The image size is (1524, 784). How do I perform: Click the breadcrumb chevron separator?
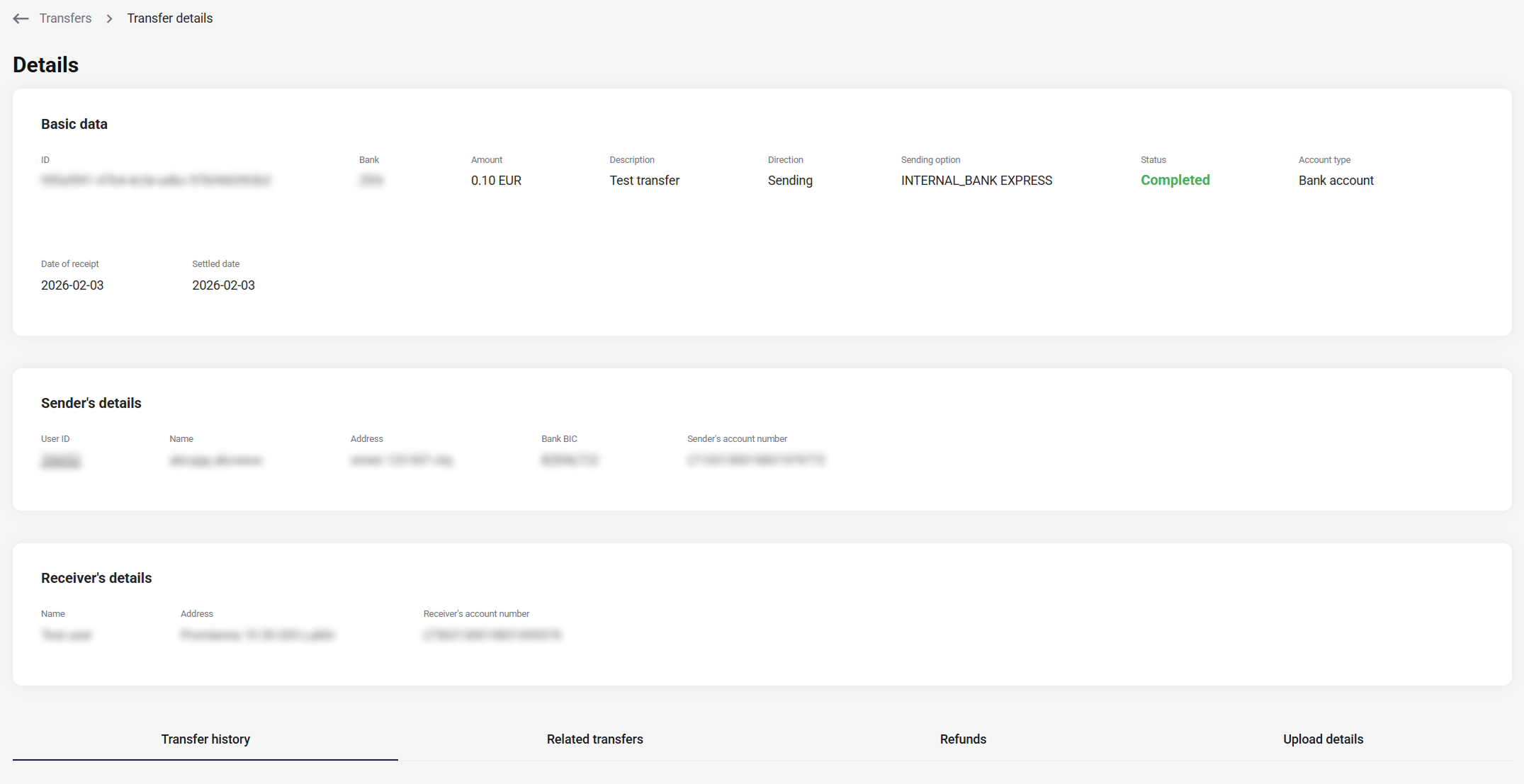109,18
